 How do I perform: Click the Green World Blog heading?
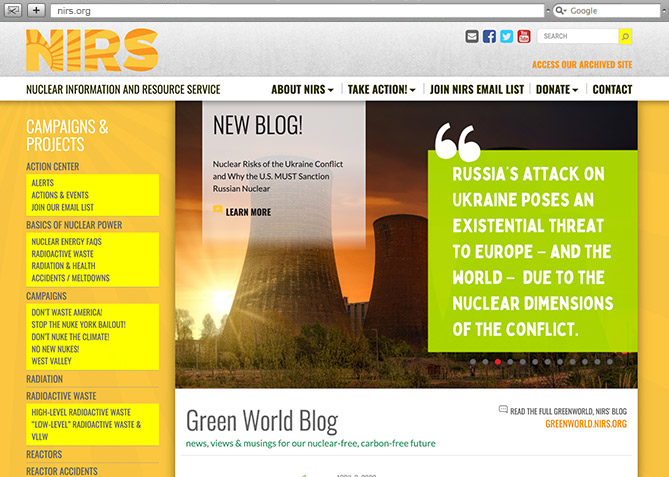click(262, 421)
